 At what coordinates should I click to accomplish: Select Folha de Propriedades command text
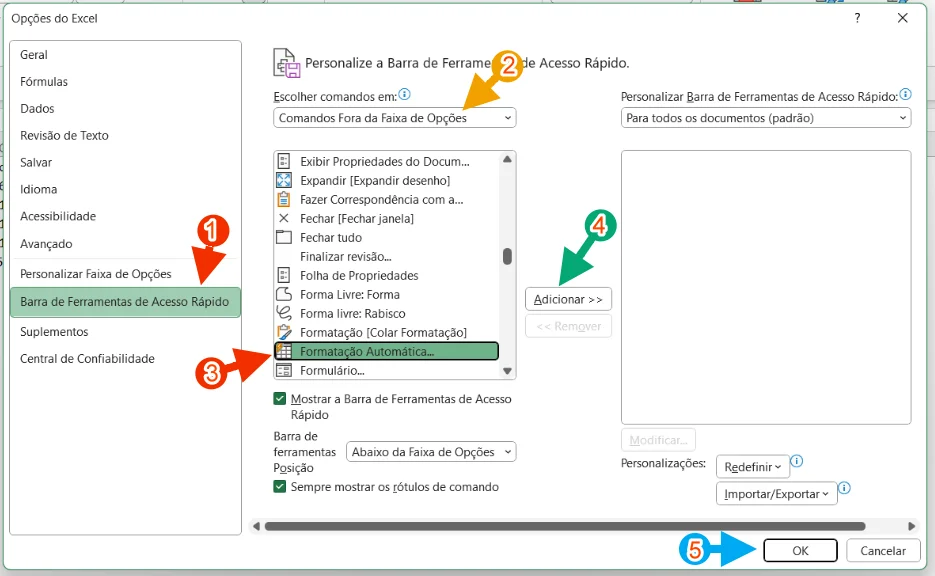click(x=359, y=275)
